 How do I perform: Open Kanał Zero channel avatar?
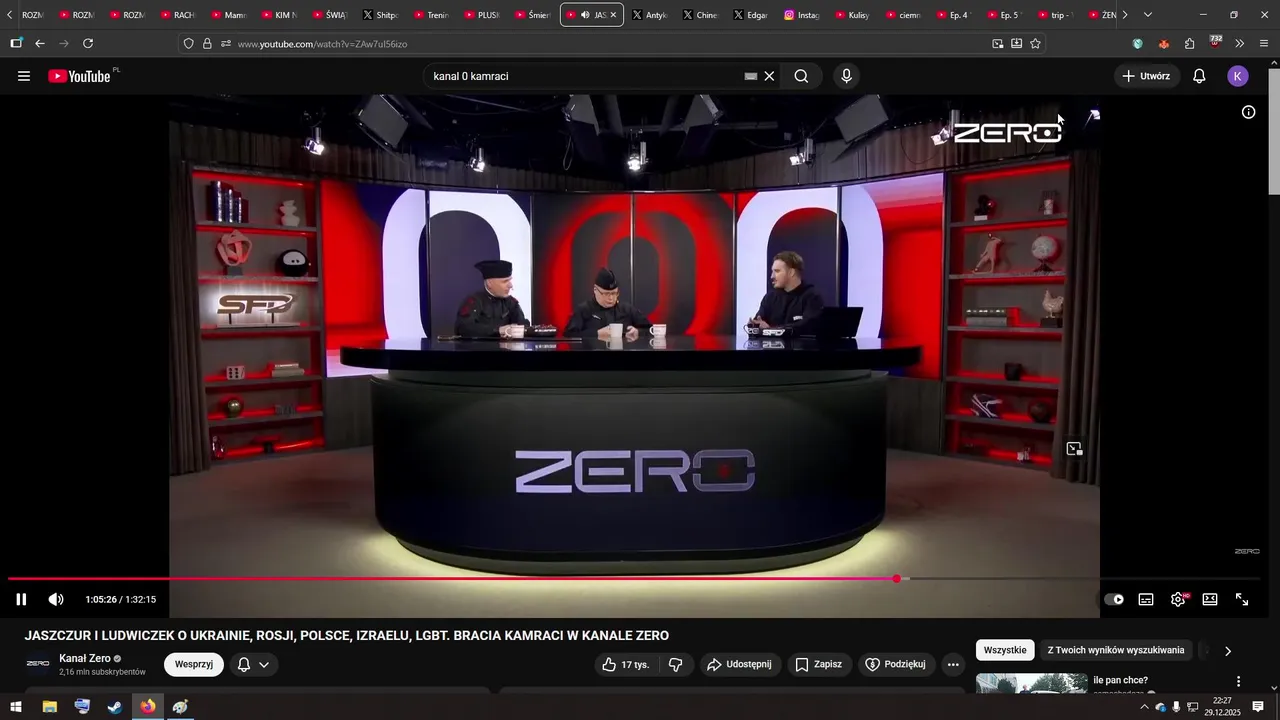(38, 664)
